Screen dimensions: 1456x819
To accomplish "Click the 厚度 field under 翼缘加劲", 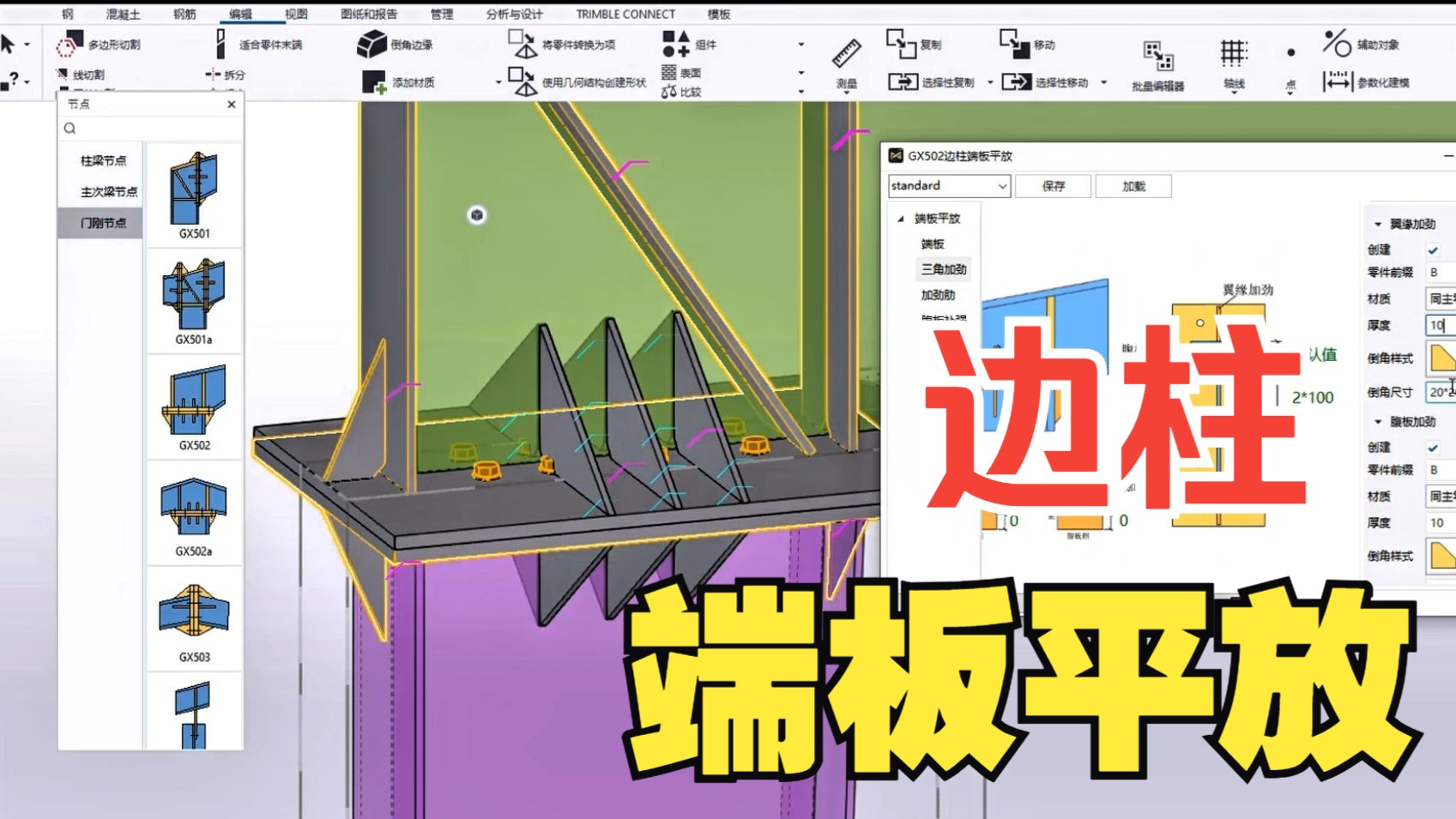I will tap(1441, 325).
